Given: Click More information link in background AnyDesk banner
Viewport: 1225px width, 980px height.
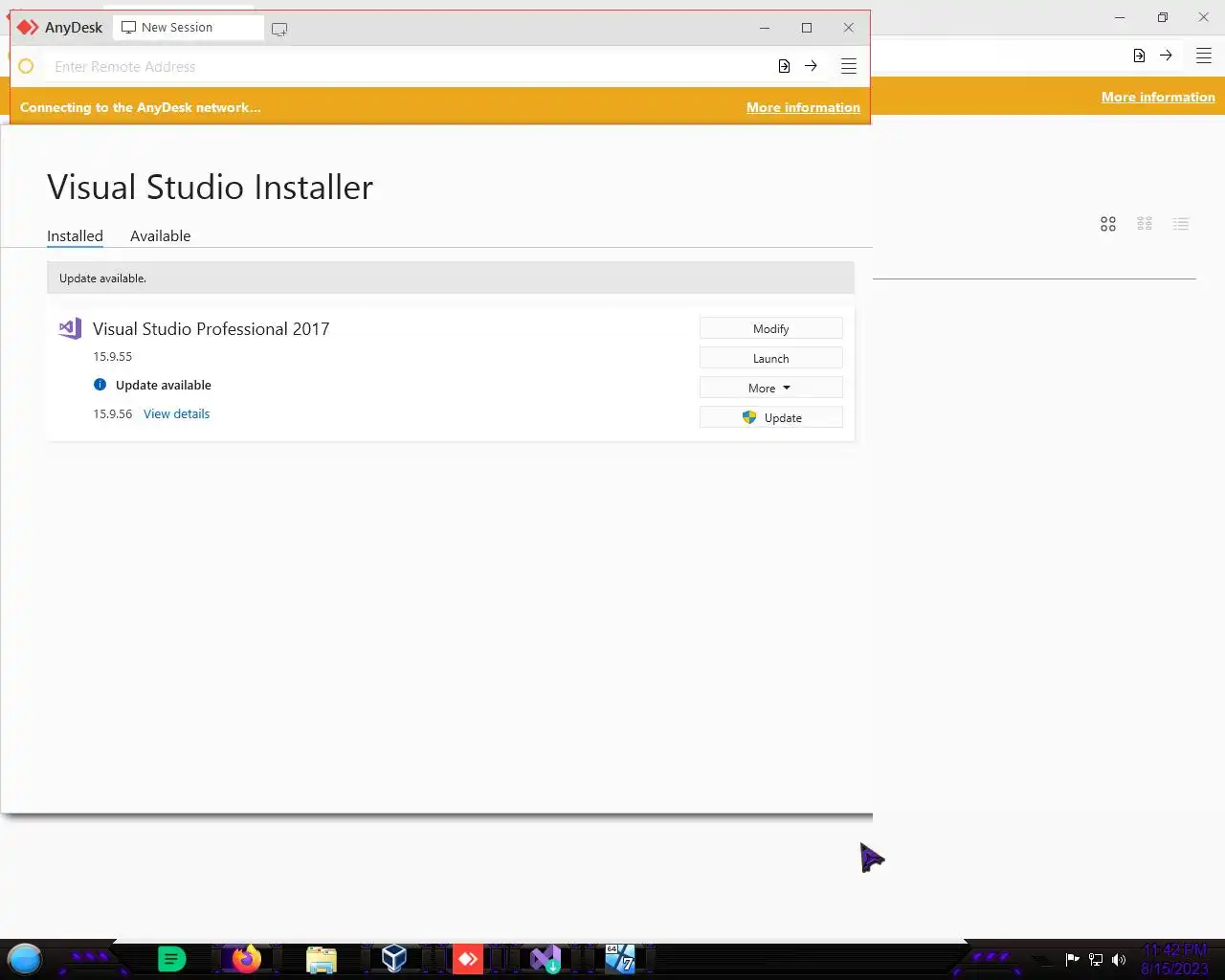Looking at the screenshot, I should 1158,97.
